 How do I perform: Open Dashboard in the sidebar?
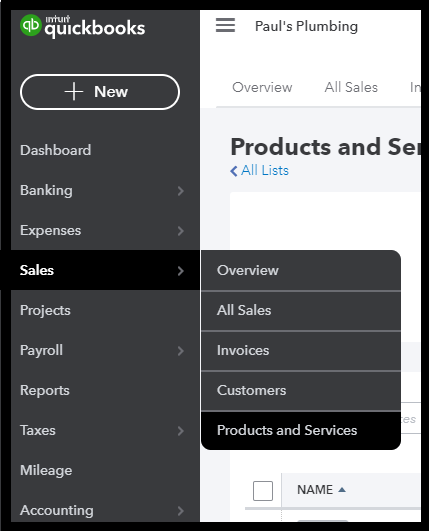[56, 150]
